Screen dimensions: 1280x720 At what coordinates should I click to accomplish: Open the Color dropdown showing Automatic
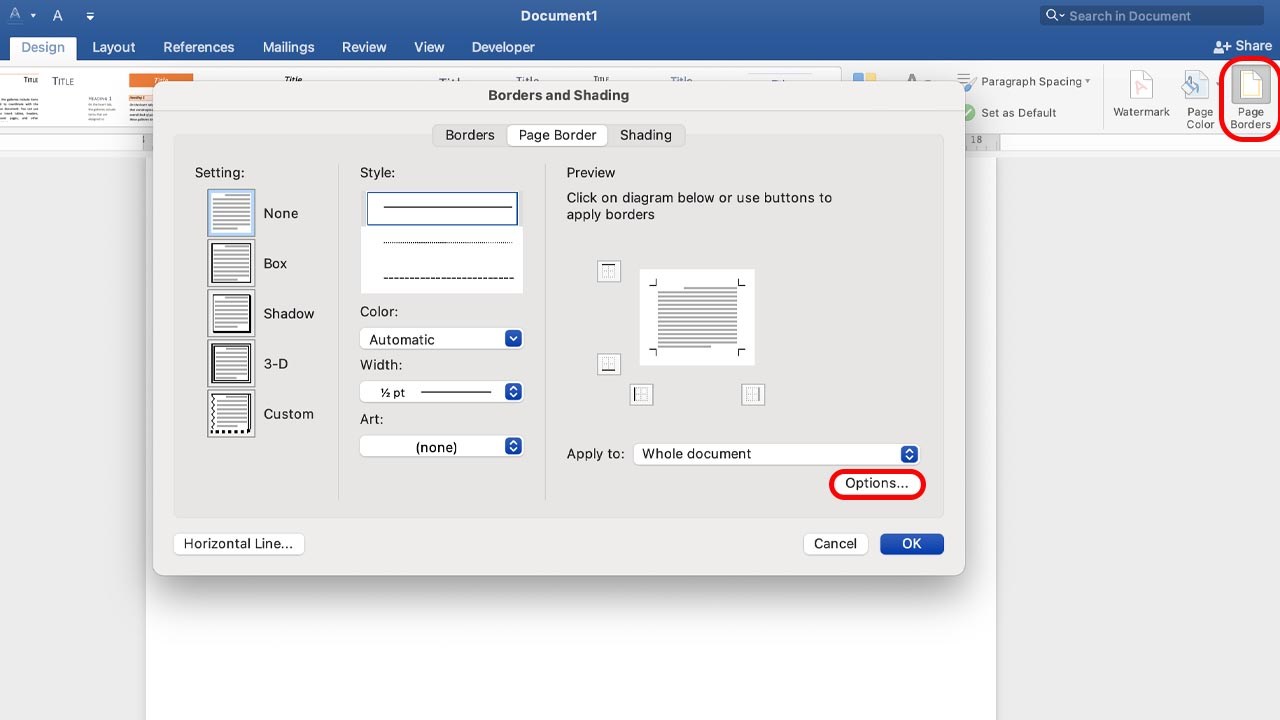click(x=441, y=339)
